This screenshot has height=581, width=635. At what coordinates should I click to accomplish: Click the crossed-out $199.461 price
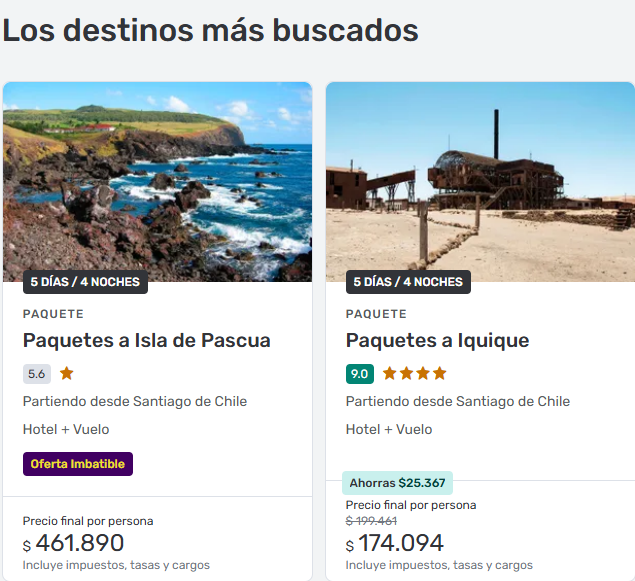(371, 521)
